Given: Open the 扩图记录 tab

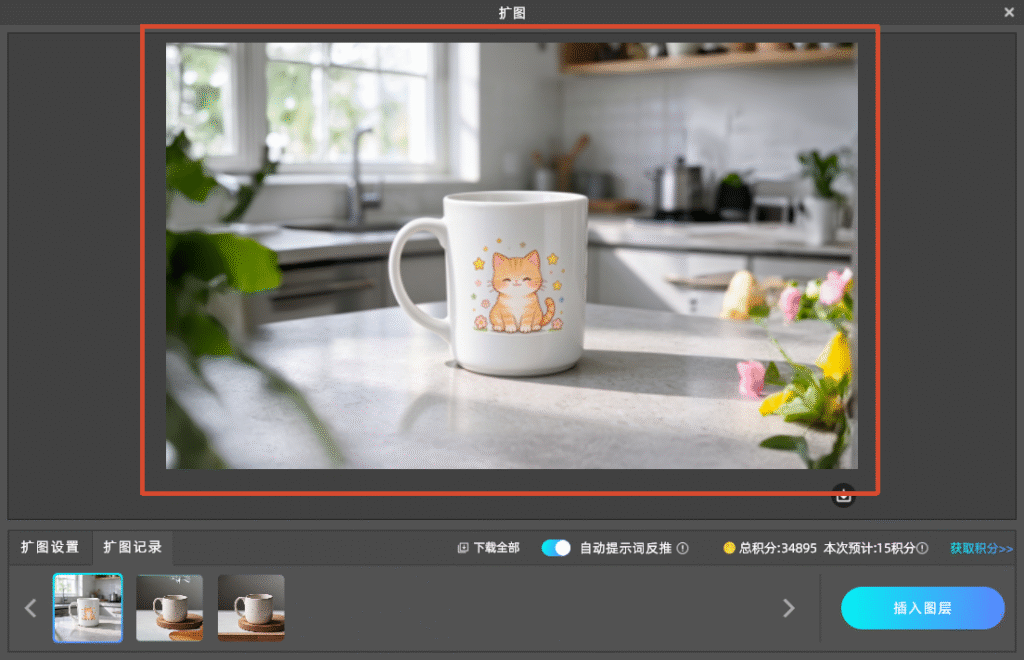Looking at the screenshot, I should tap(132, 547).
